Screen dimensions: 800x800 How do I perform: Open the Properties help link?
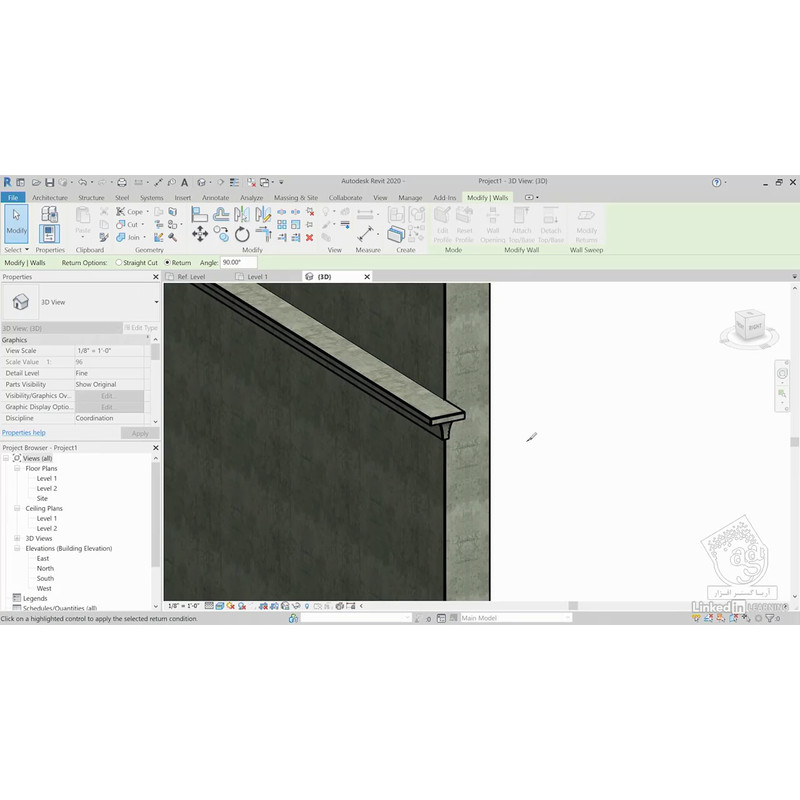[24, 433]
